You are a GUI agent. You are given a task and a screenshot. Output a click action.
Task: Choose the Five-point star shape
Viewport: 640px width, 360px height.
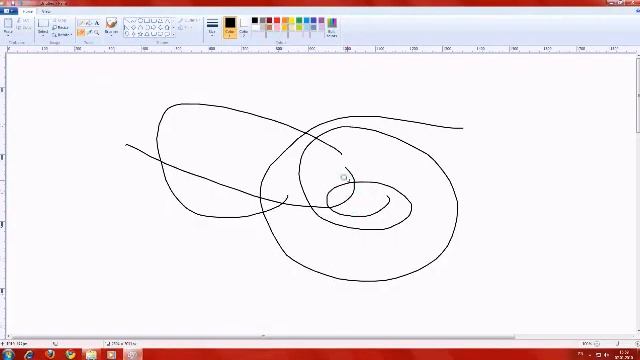pyautogui.click(x=140, y=34)
